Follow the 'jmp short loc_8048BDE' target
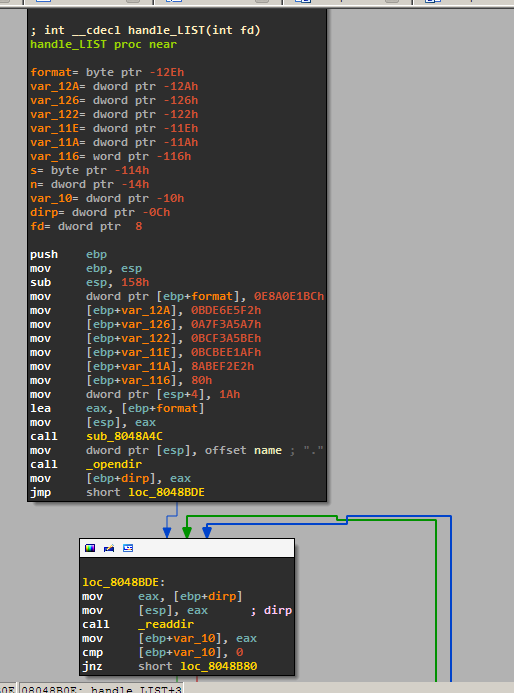514x693 pixels. (166, 492)
